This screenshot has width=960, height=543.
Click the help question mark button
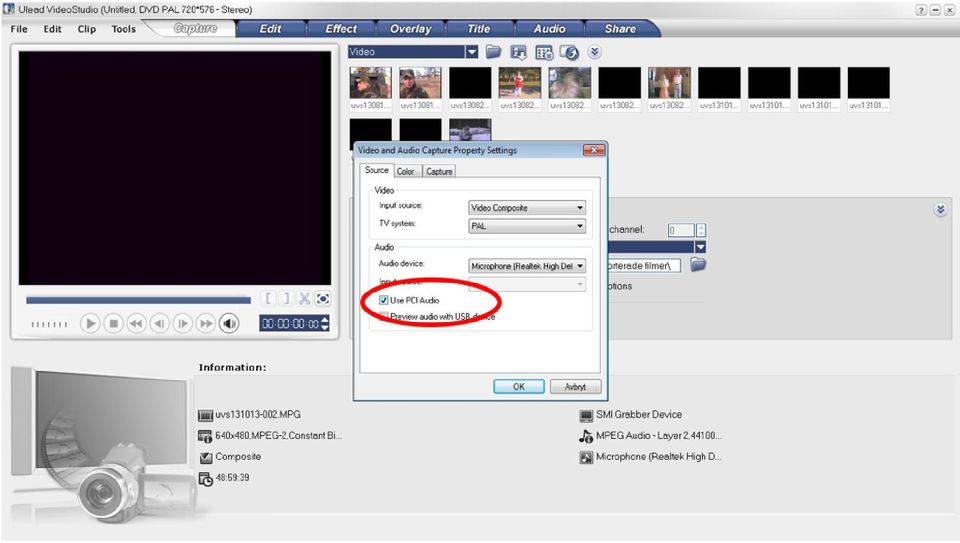[921, 10]
